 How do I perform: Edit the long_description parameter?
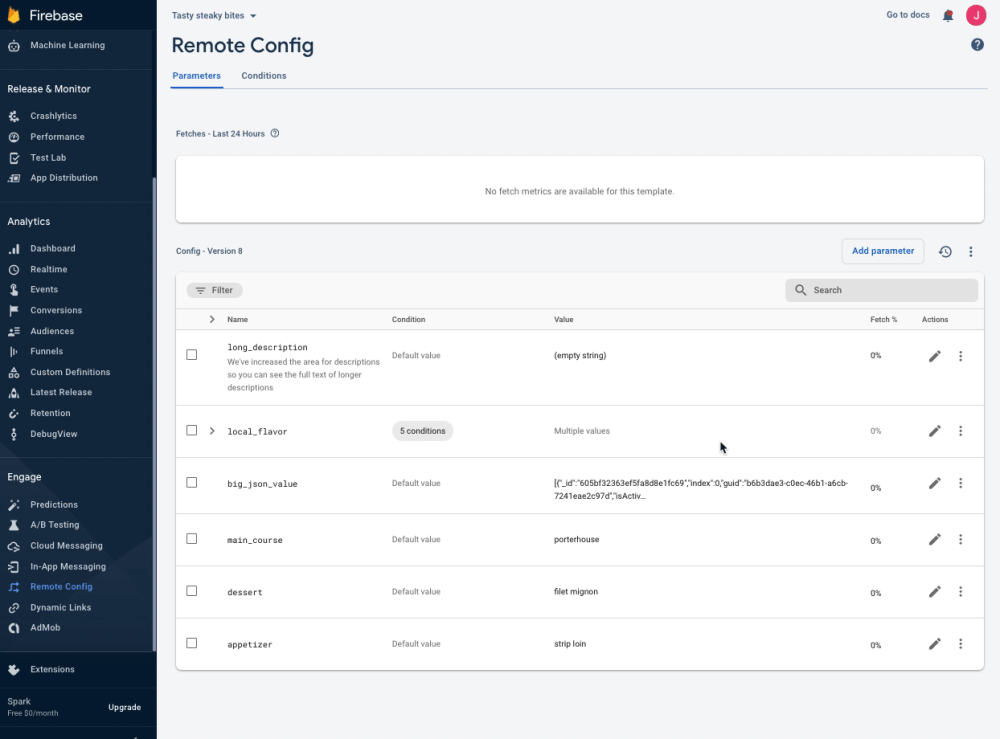(x=935, y=356)
